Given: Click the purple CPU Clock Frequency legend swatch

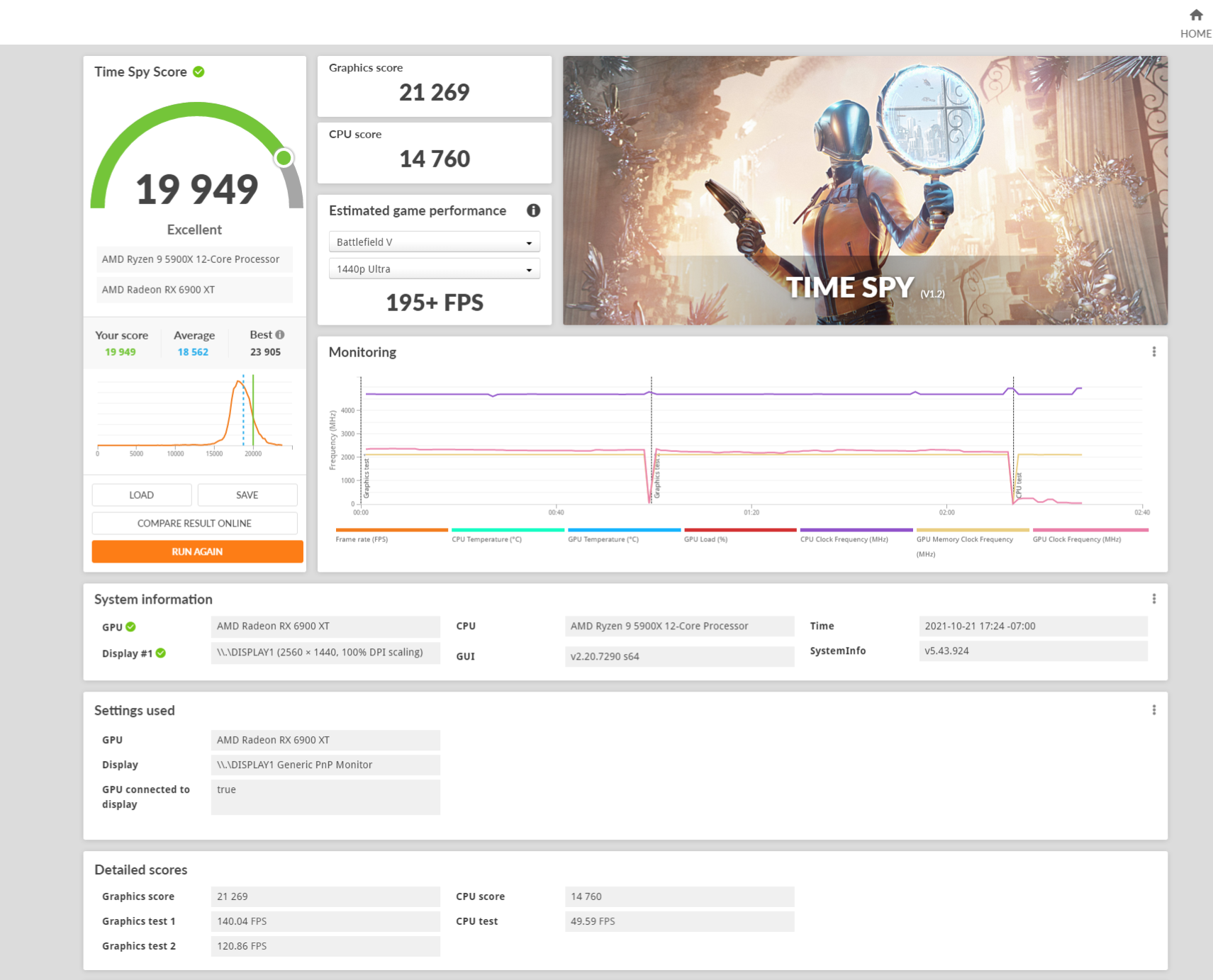Looking at the screenshot, I should (856, 530).
